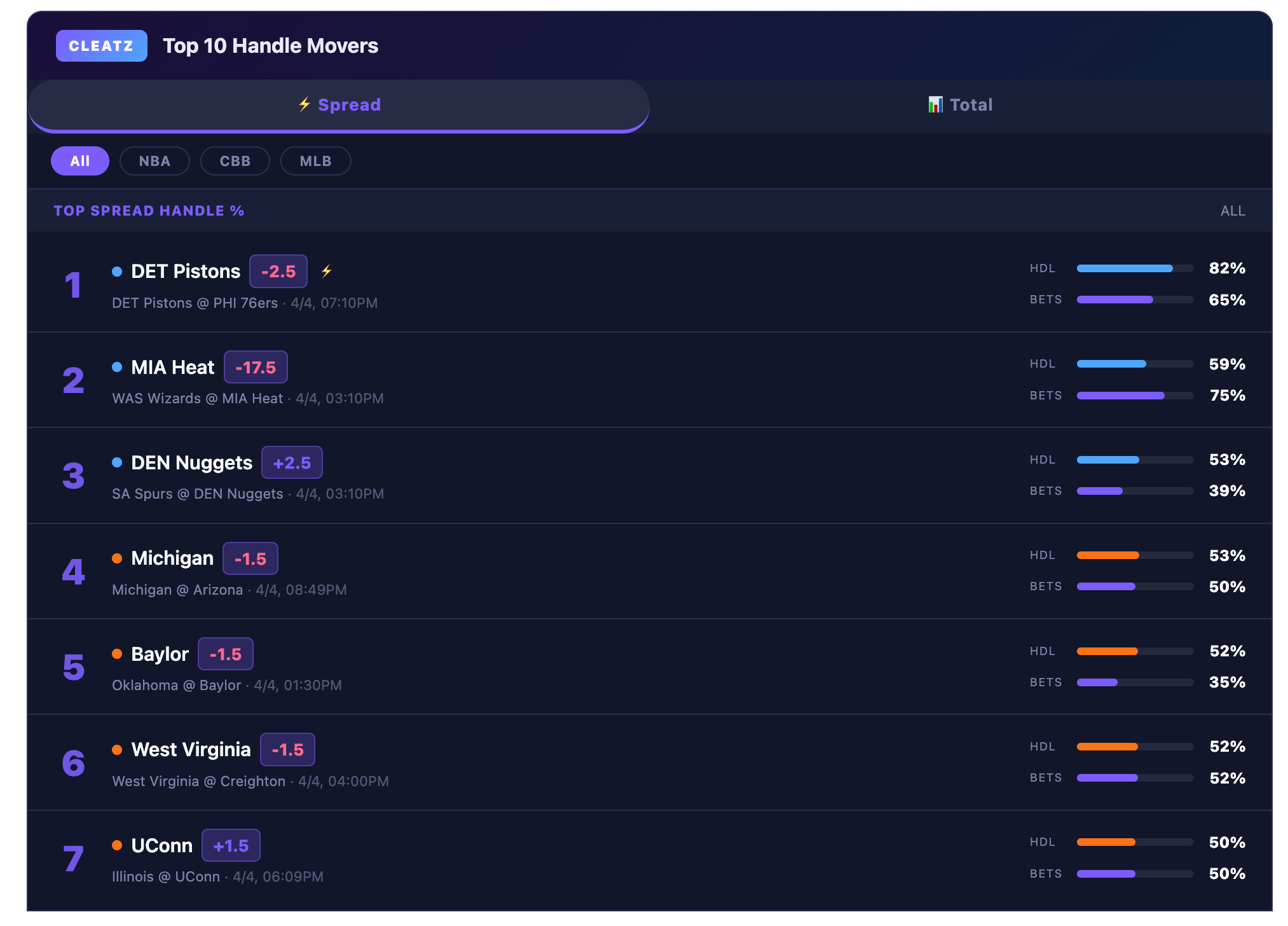Viewport: 1288px width, 926px height.
Task: Click the lightning bolt beside DET Pistons
Action: [x=326, y=272]
